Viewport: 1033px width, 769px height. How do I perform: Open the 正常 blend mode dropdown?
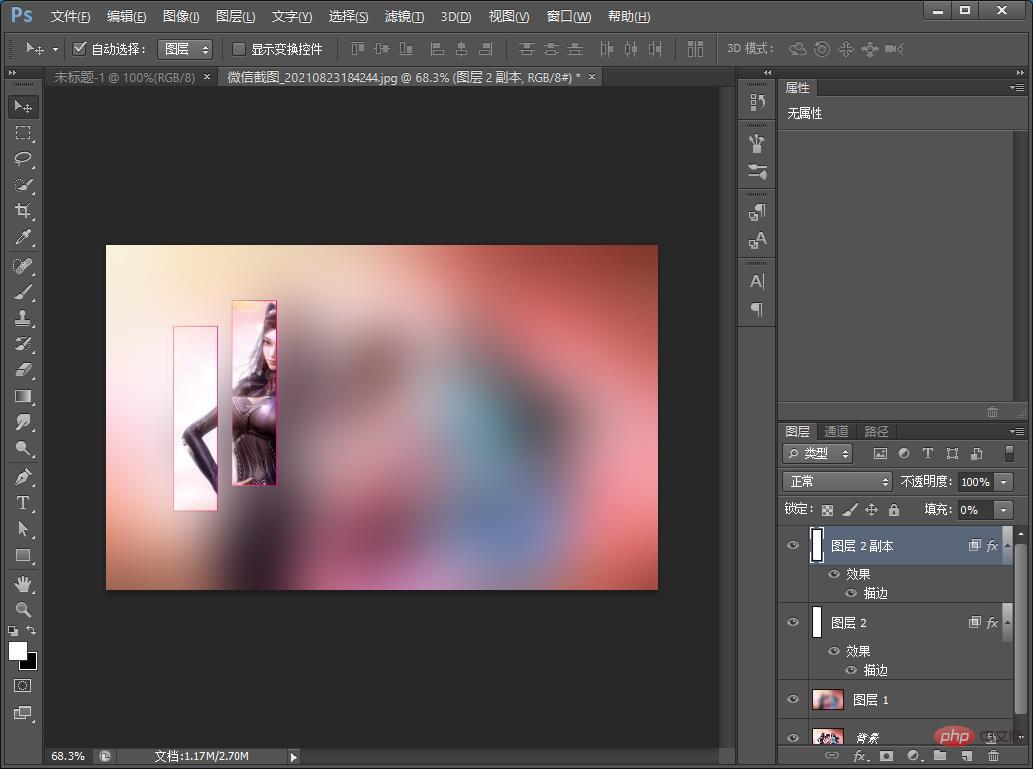(837, 482)
